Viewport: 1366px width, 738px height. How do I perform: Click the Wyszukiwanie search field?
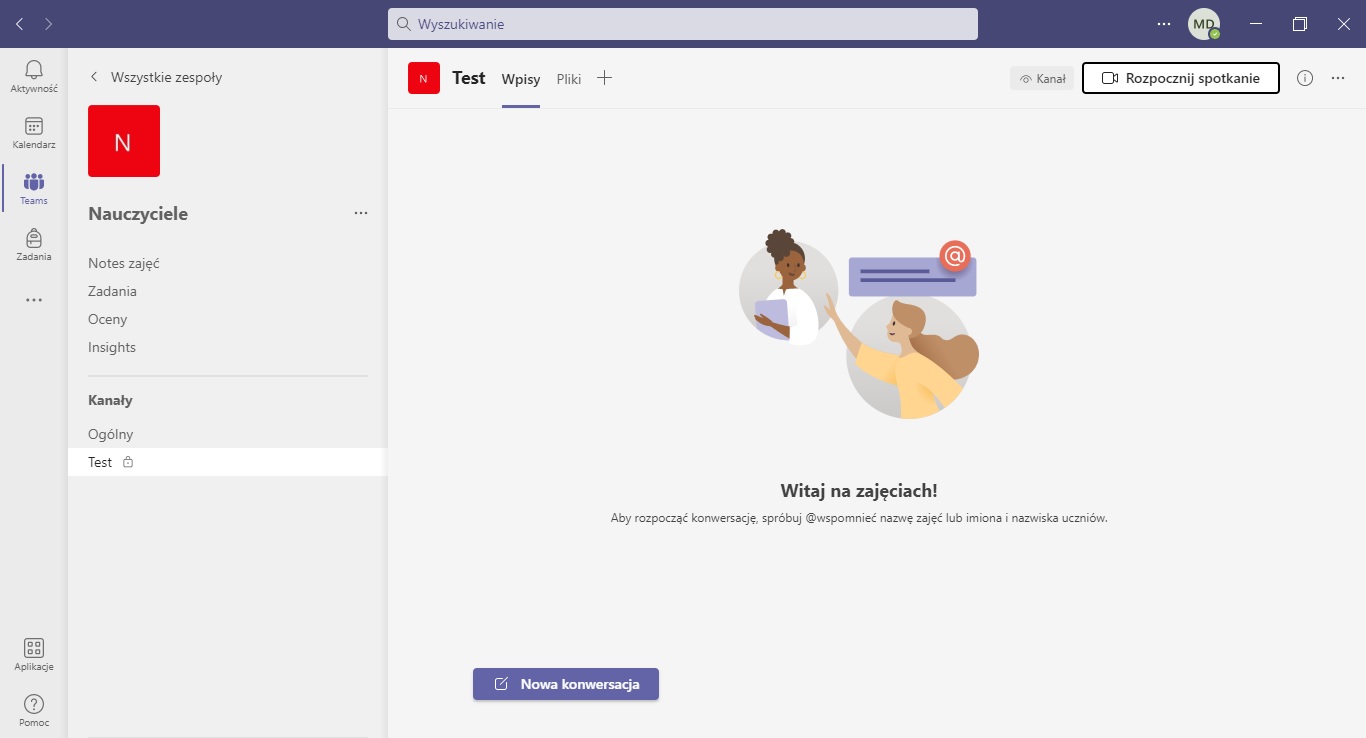pyautogui.click(x=682, y=24)
